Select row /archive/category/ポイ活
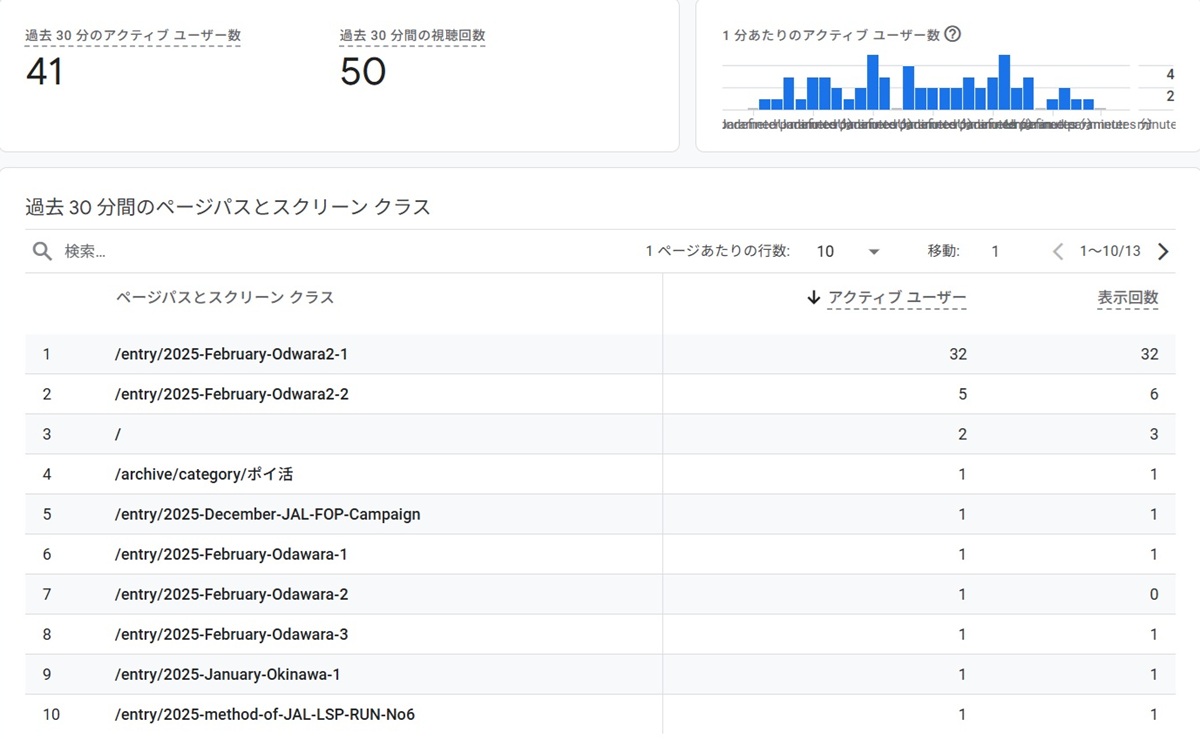The width and height of the screenshot is (1200, 739). (600, 474)
